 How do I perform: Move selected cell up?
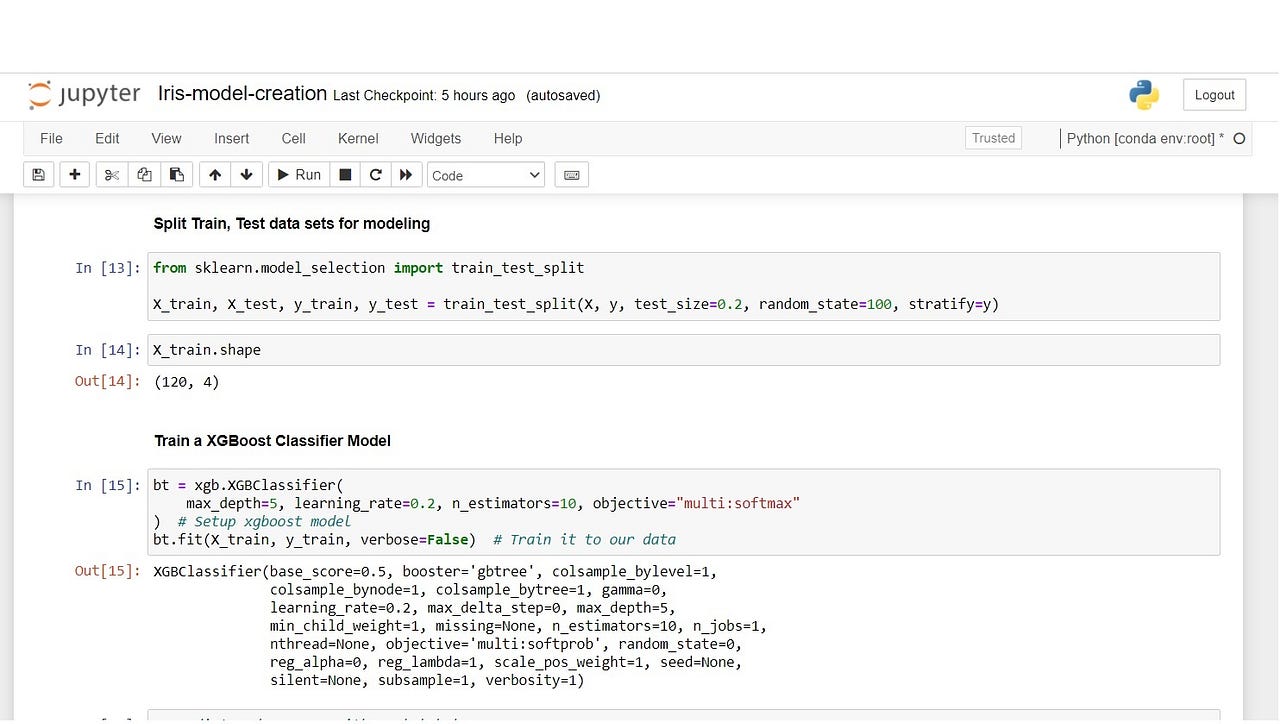pos(214,174)
